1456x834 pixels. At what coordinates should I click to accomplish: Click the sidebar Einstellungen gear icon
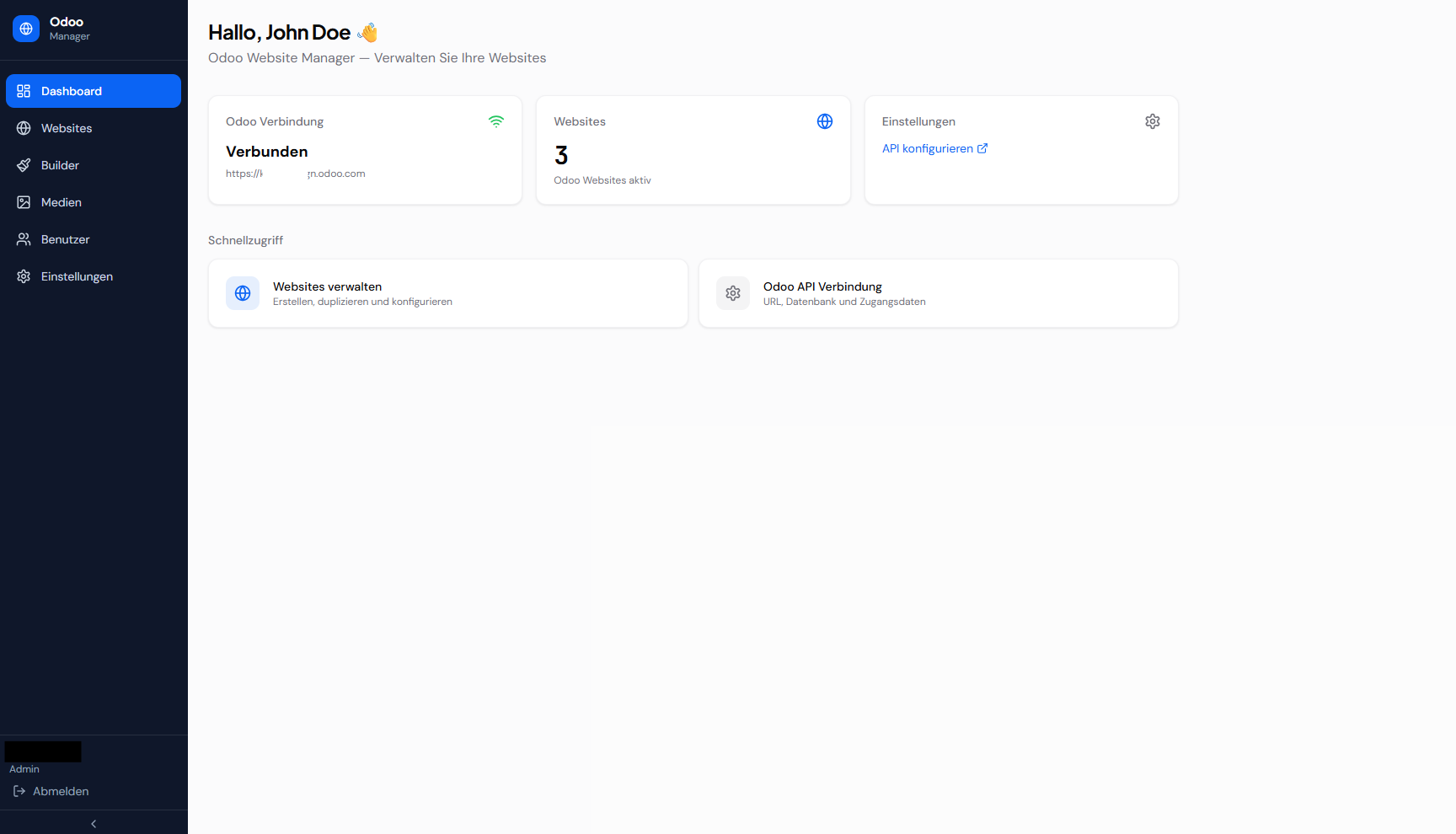point(24,276)
